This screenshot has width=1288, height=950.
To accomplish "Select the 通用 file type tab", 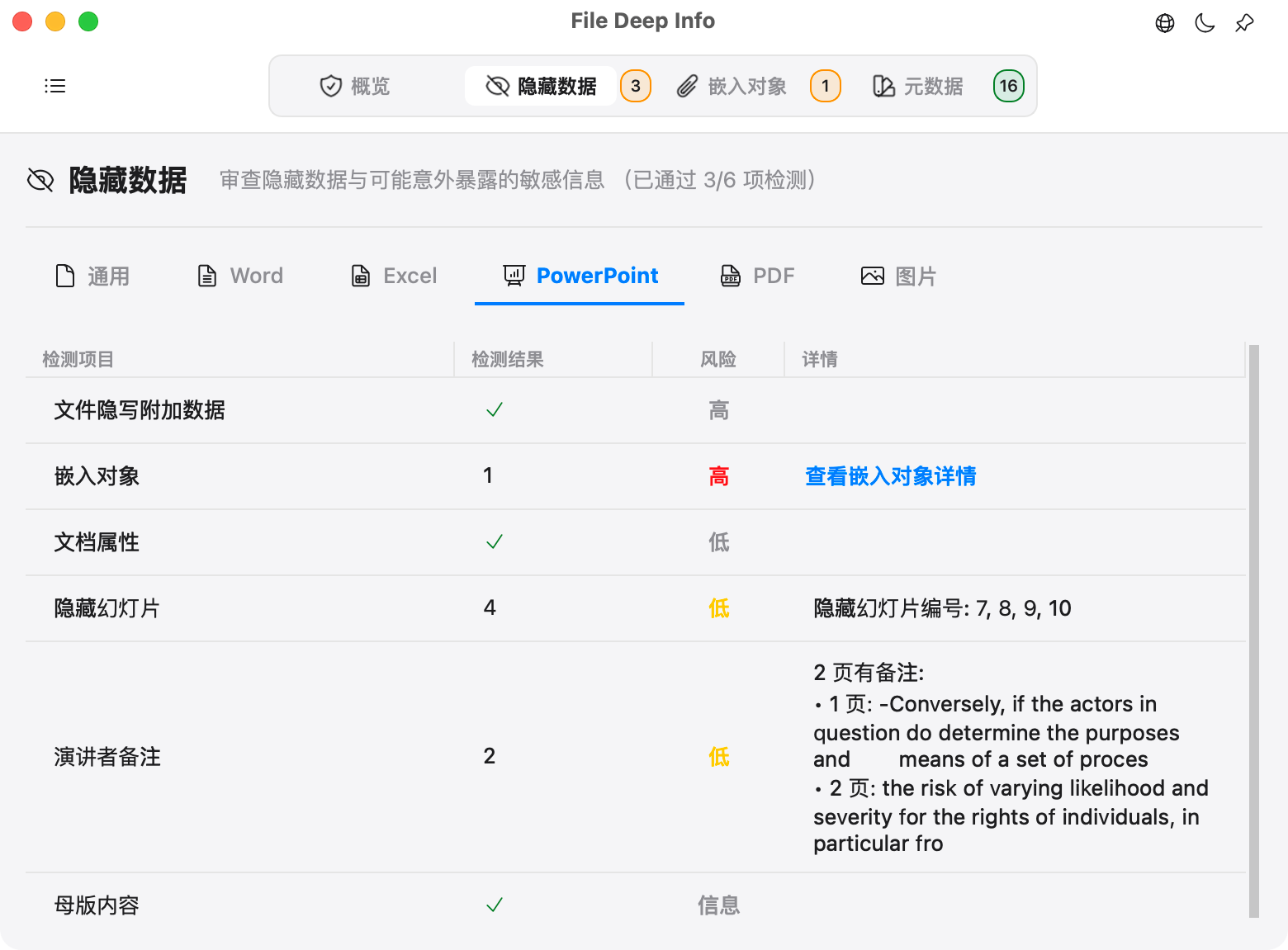I will [x=92, y=276].
